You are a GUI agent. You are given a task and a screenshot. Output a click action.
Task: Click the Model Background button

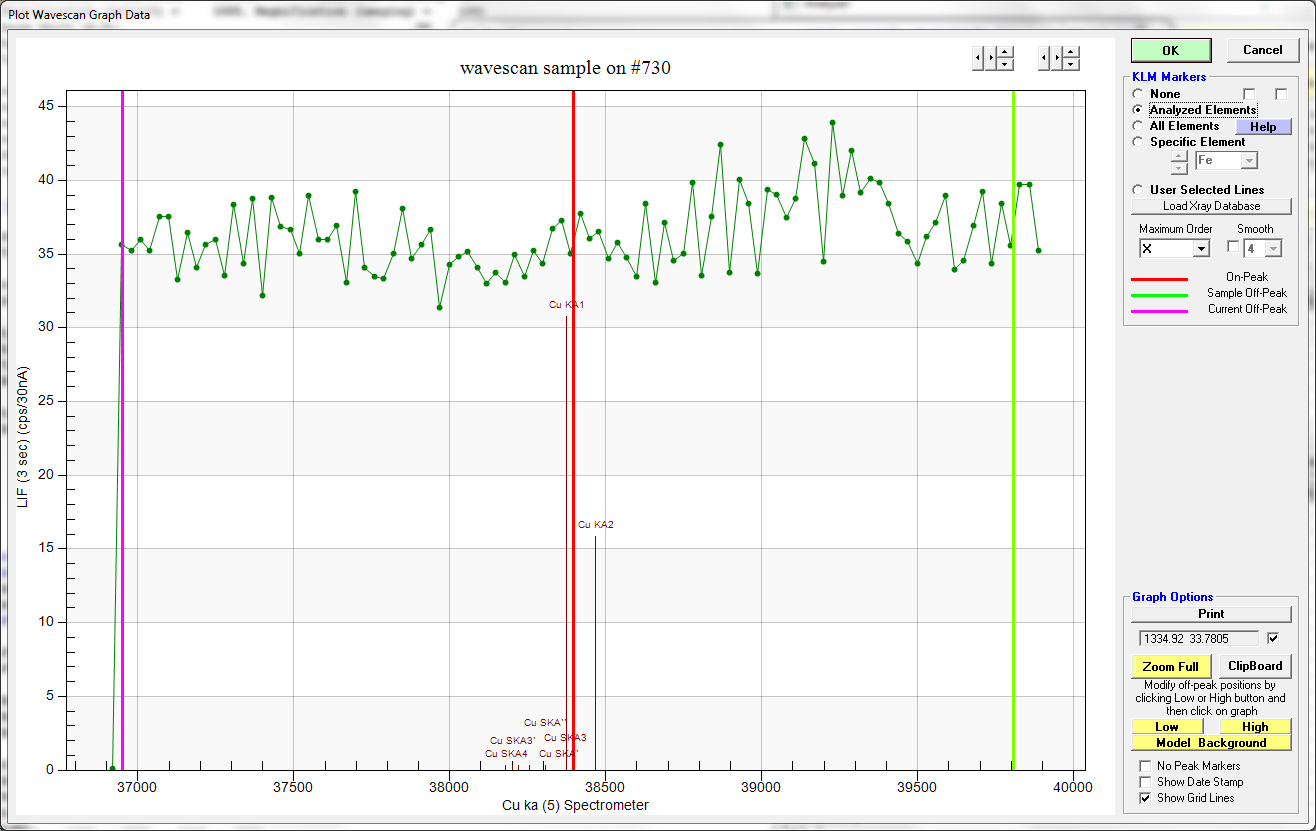[1211, 743]
